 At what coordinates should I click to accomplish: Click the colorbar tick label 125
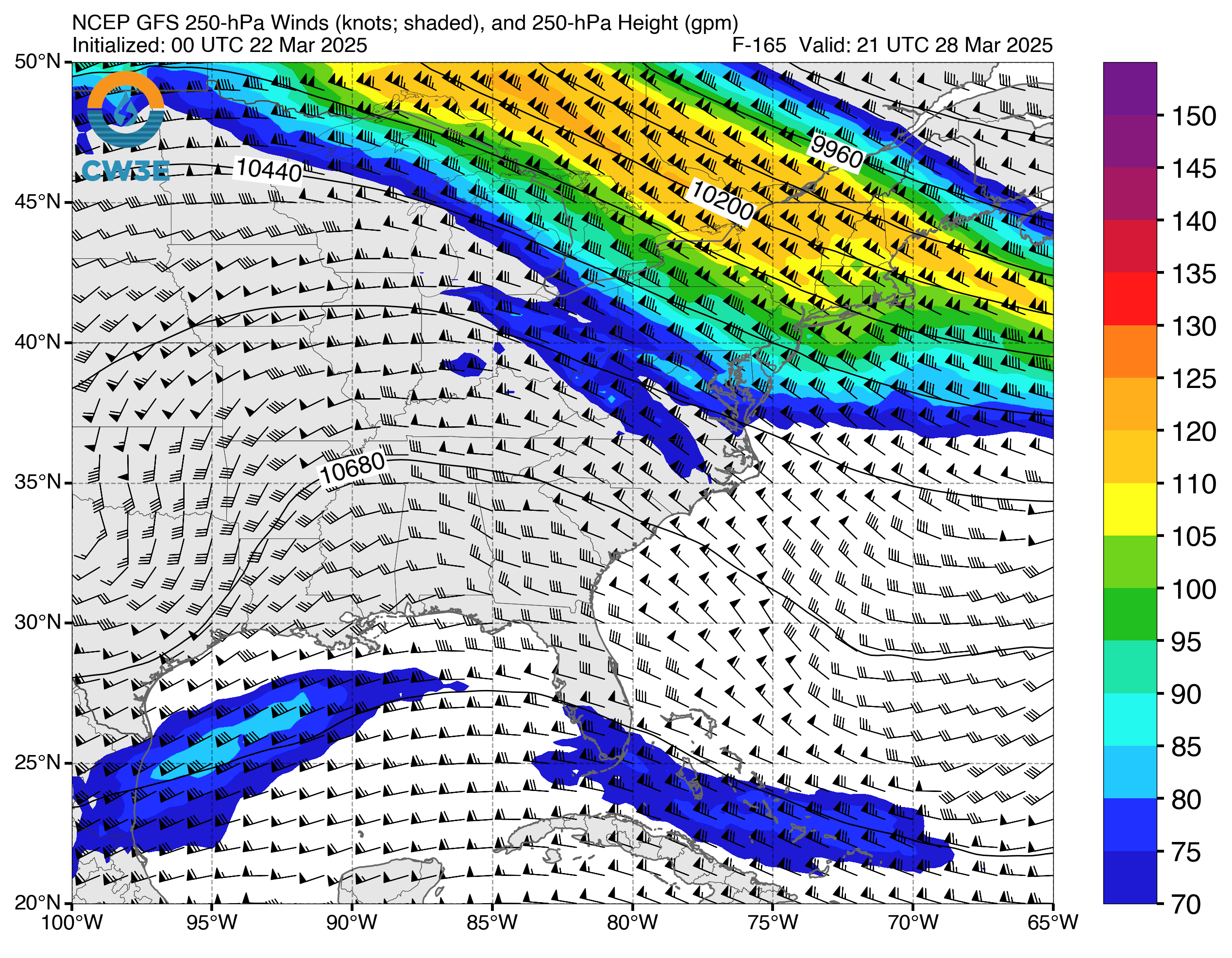tap(1194, 379)
